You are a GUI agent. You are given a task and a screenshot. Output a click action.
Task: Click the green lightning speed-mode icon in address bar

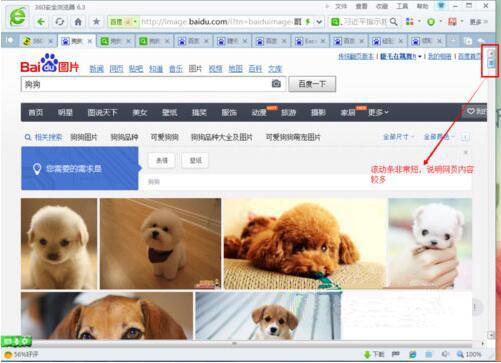[308, 22]
